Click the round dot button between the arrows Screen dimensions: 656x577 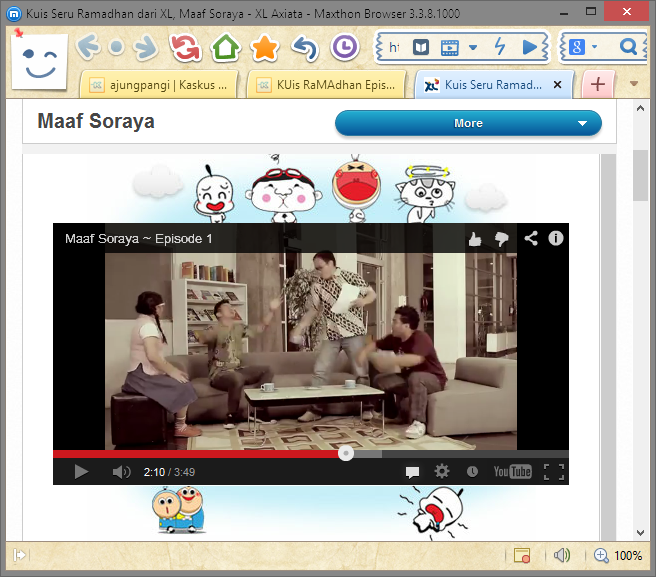tap(117, 47)
